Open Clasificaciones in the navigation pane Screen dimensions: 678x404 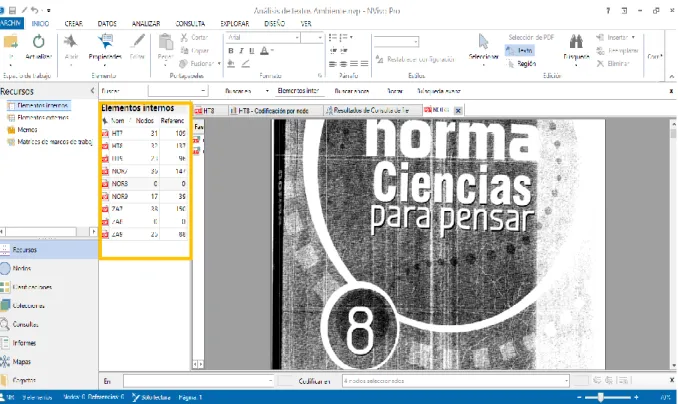(49, 287)
